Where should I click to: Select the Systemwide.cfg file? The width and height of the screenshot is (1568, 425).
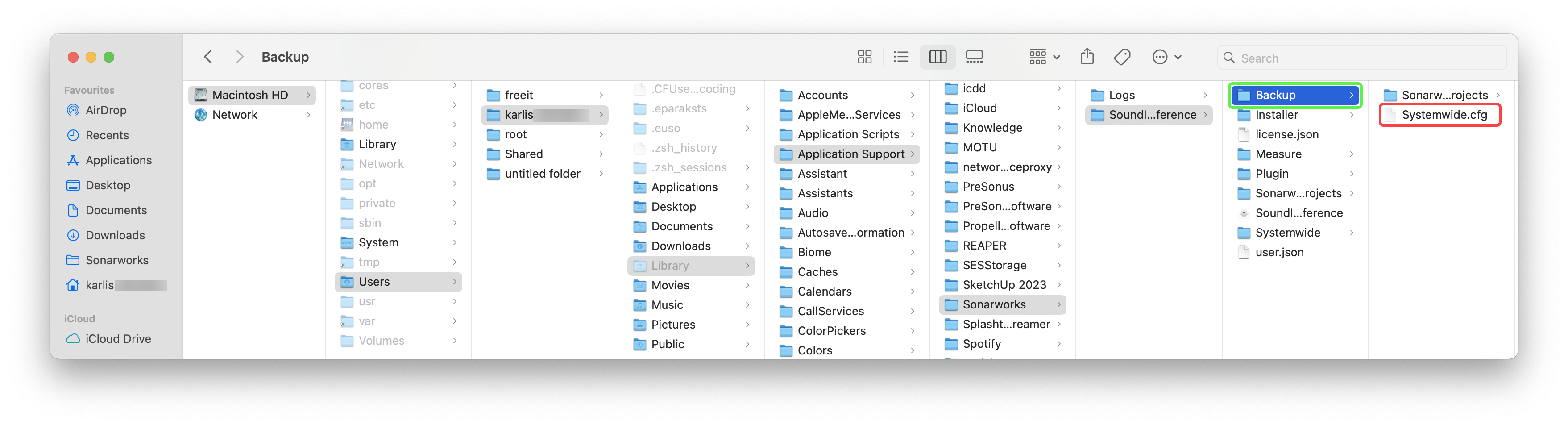point(1444,115)
